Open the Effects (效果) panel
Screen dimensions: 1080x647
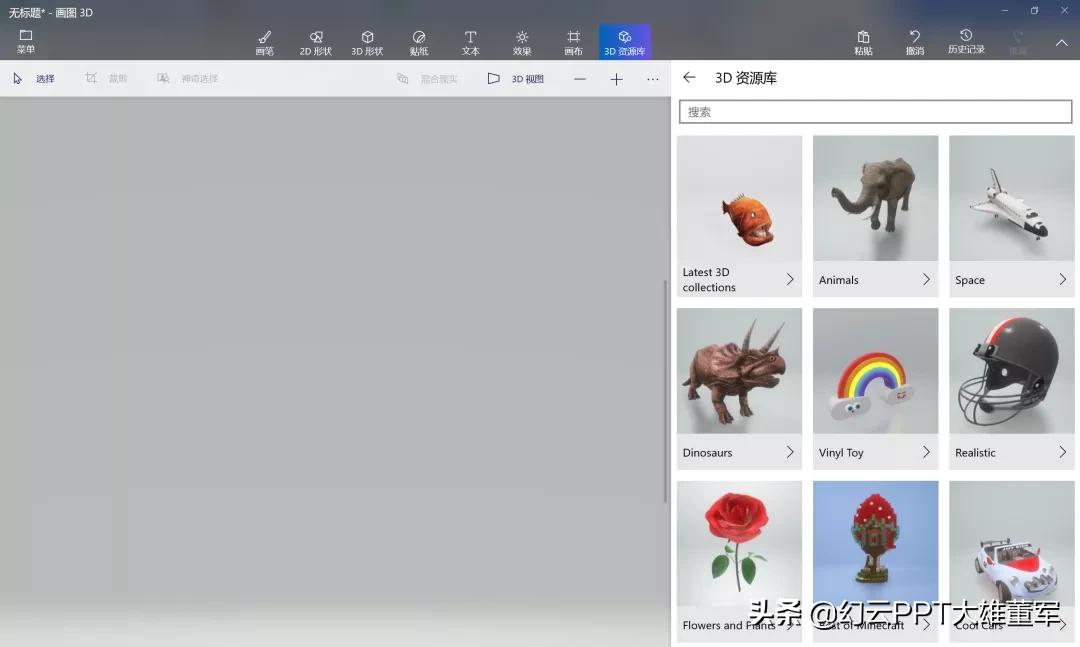pos(522,41)
